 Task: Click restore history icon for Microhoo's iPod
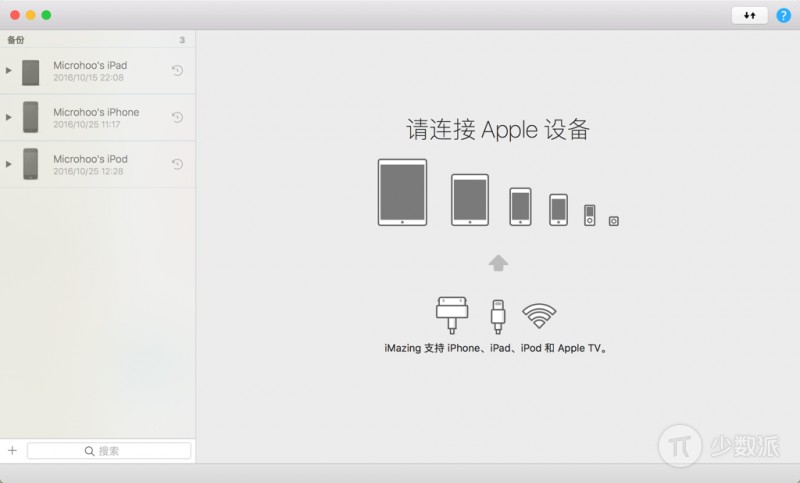click(177, 164)
